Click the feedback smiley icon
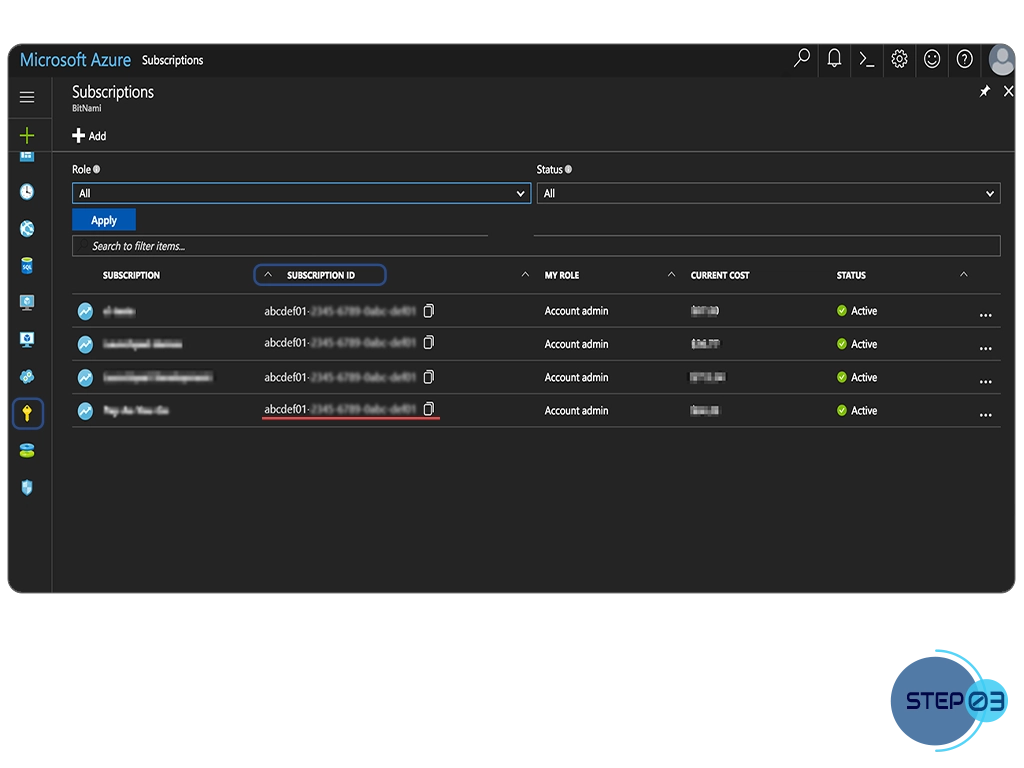 point(932,59)
